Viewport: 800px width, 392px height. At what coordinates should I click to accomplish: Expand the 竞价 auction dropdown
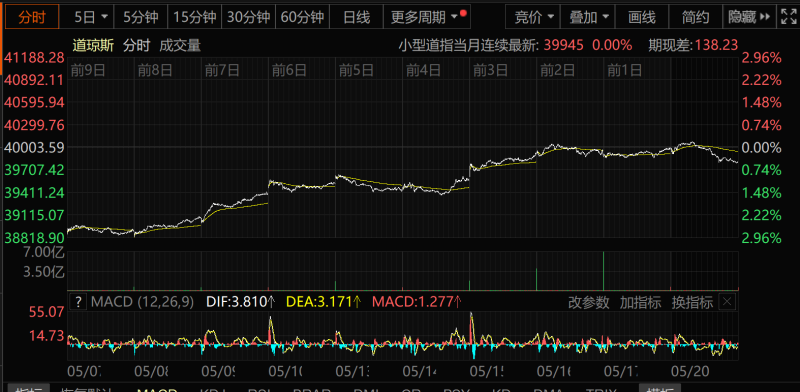point(533,17)
